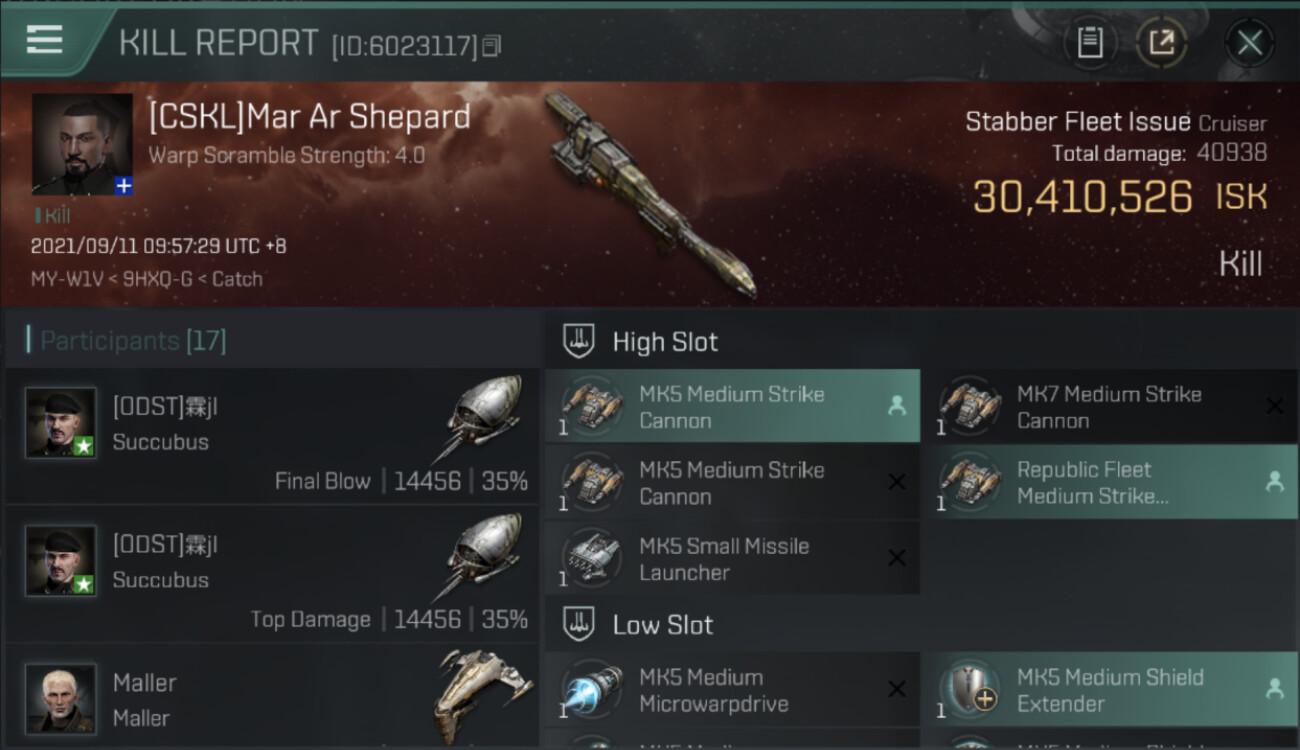Collapse the Low Slot section header

click(732, 625)
